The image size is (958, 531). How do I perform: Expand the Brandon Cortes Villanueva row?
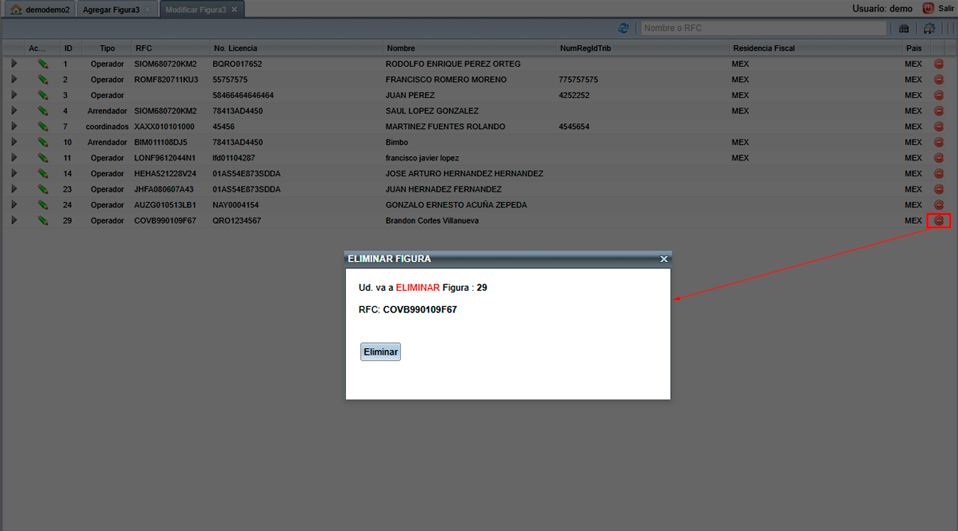(x=14, y=220)
